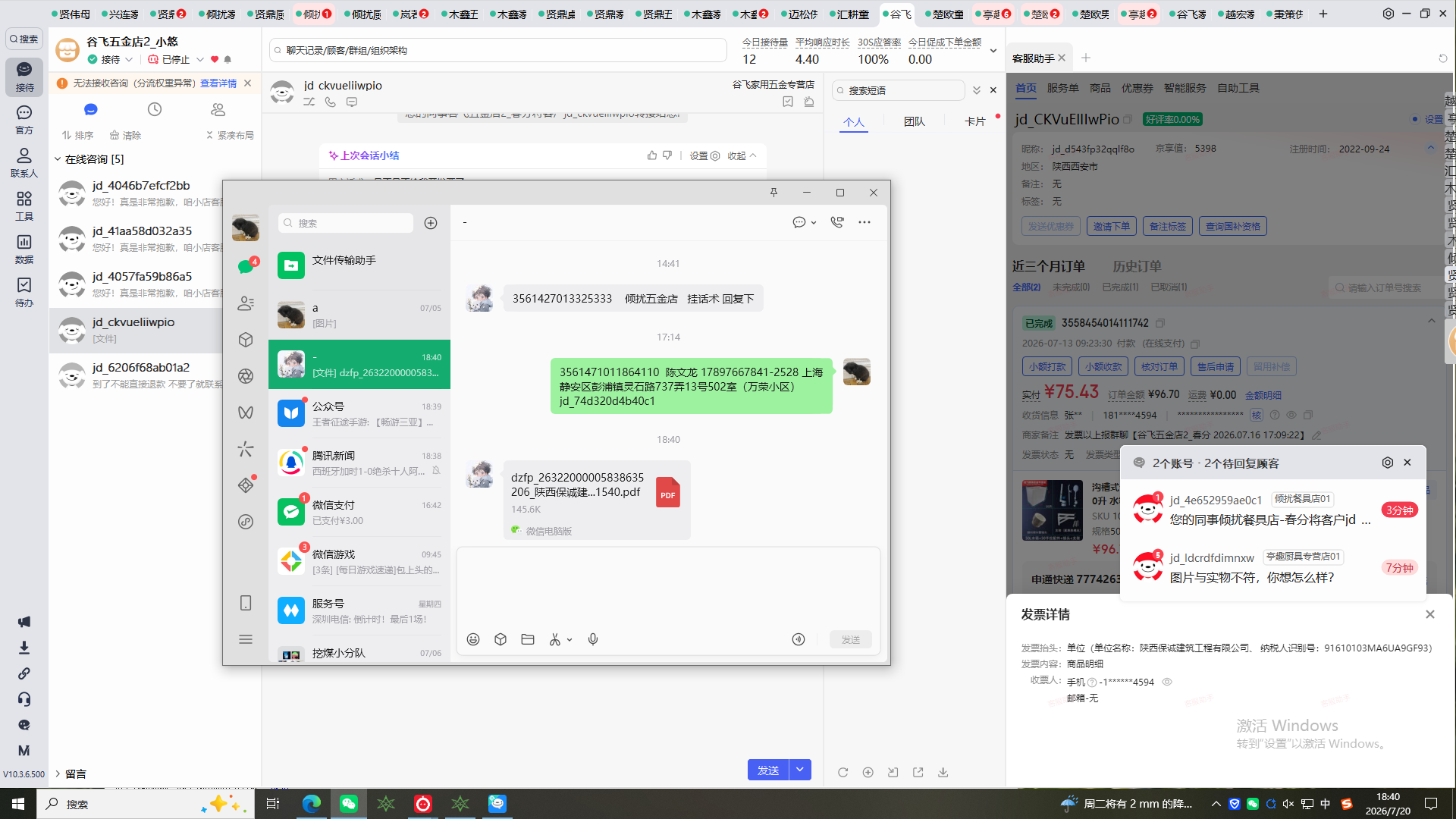Click the plus icon beside WeChat search

coord(431,223)
